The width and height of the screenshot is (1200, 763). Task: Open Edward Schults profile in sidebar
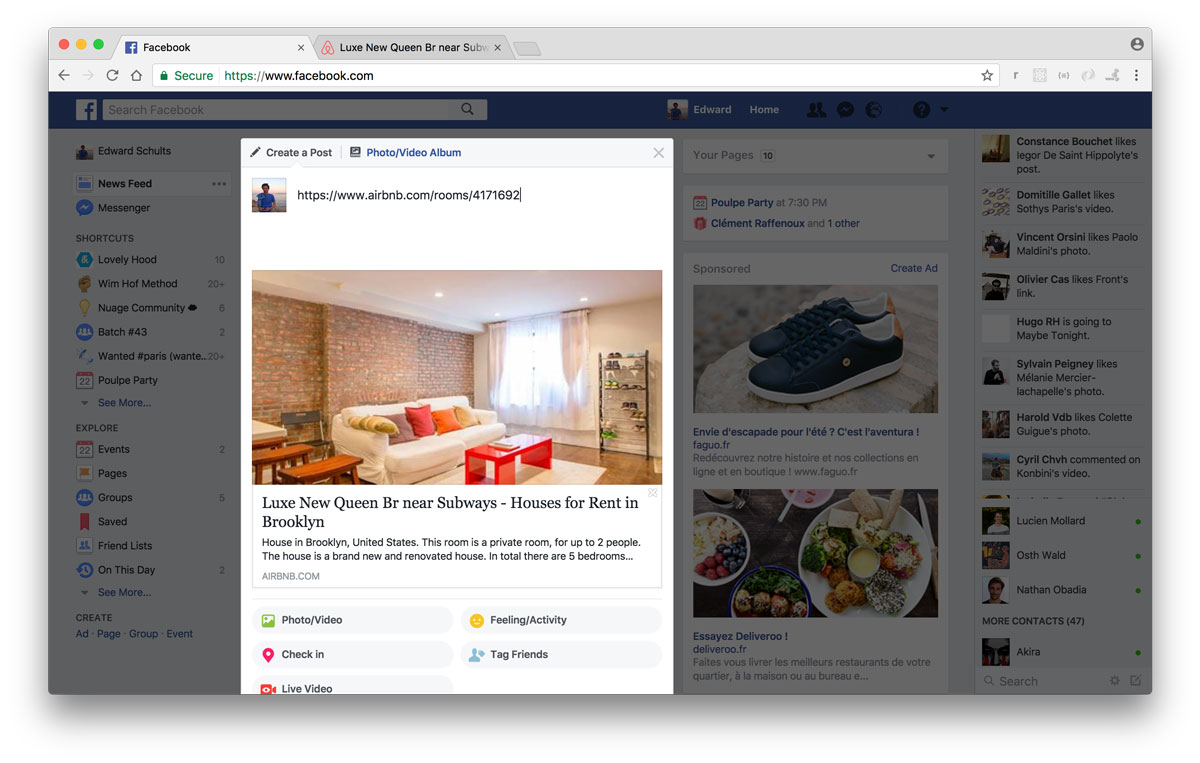click(x=124, y=152)
